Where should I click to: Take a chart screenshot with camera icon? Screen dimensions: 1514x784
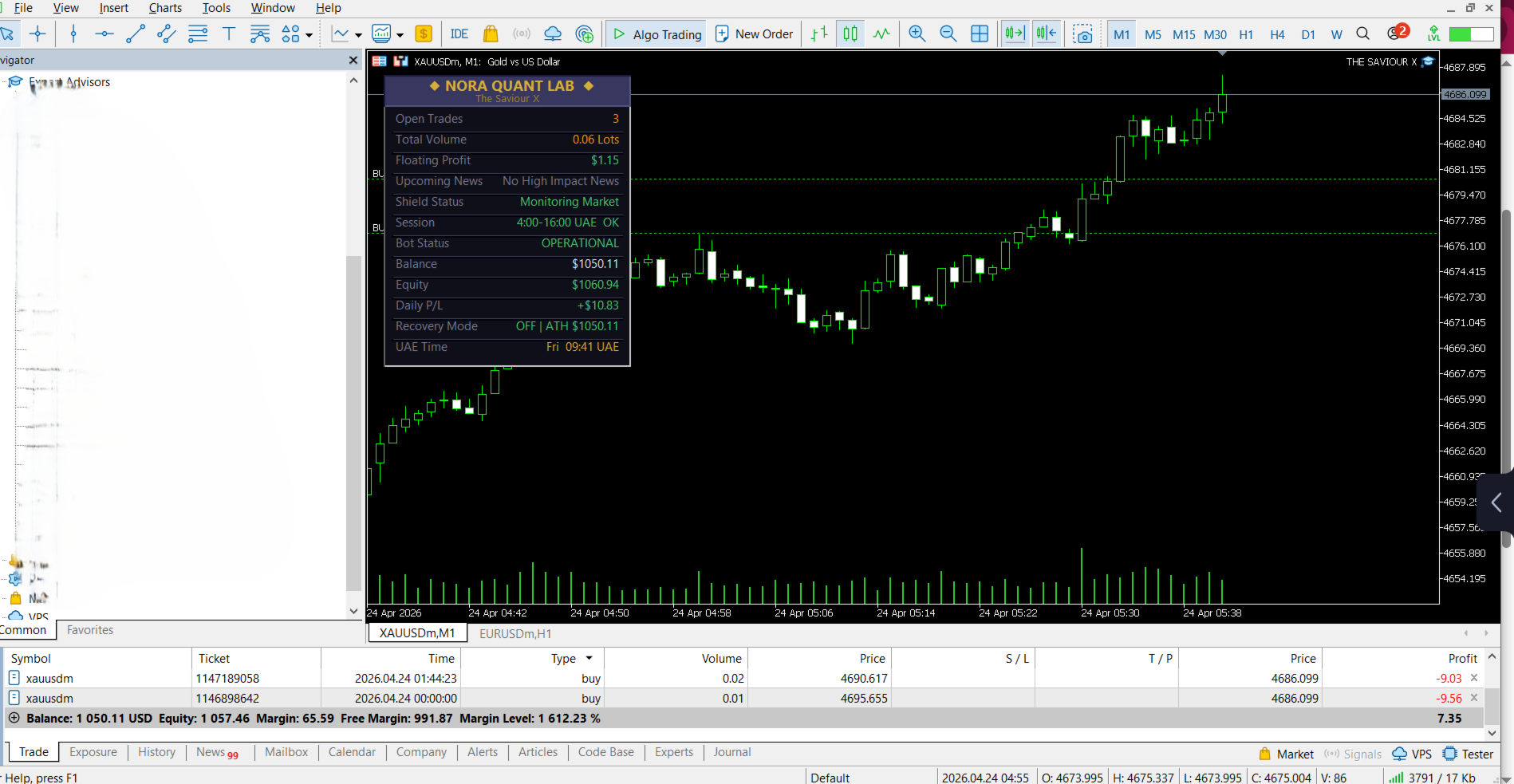1082,33
